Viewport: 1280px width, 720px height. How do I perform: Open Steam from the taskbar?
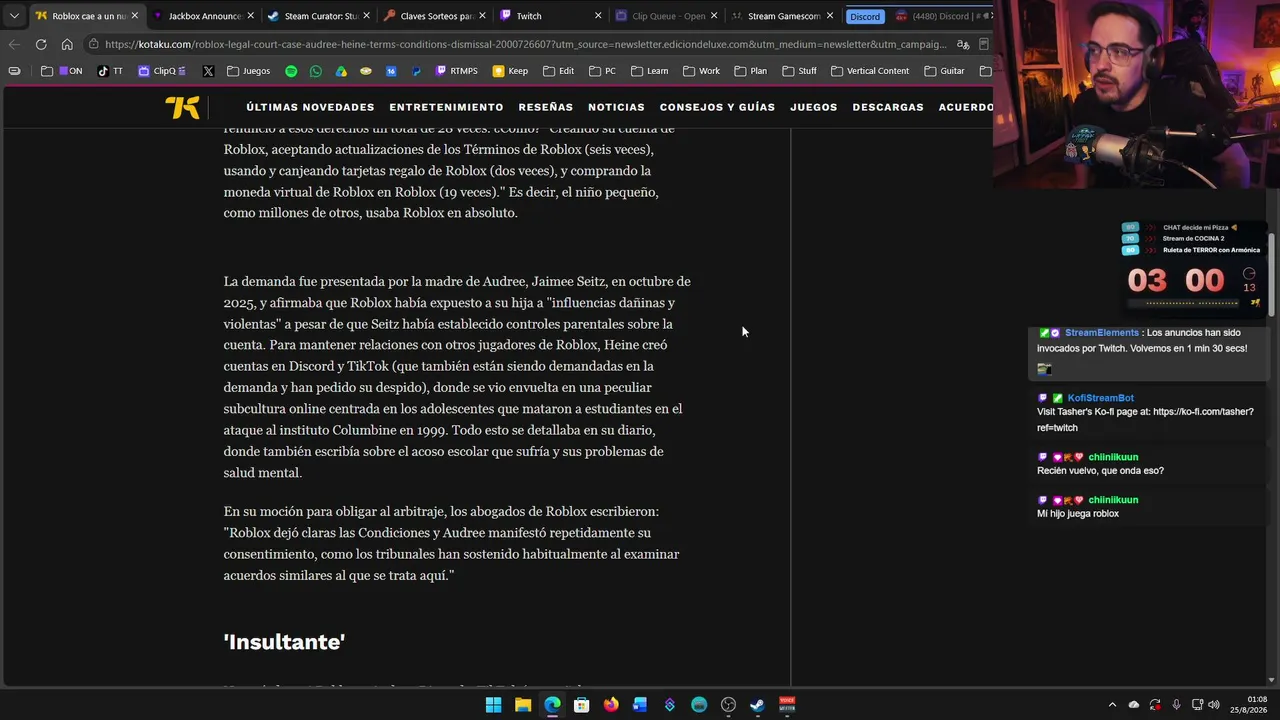(x=757, y=705)
